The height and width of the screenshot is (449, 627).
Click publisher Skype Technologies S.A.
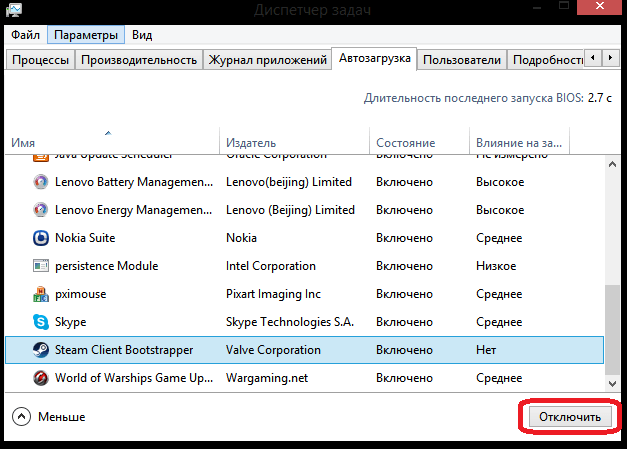[x=290, y=322]
